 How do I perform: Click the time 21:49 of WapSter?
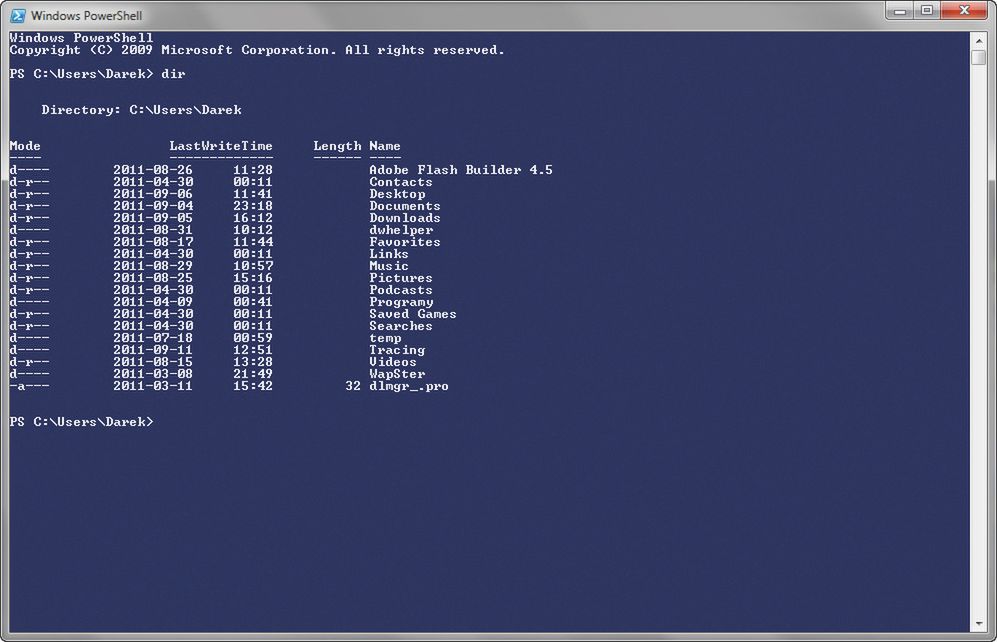pyautogui.click(x=252, y=374)
